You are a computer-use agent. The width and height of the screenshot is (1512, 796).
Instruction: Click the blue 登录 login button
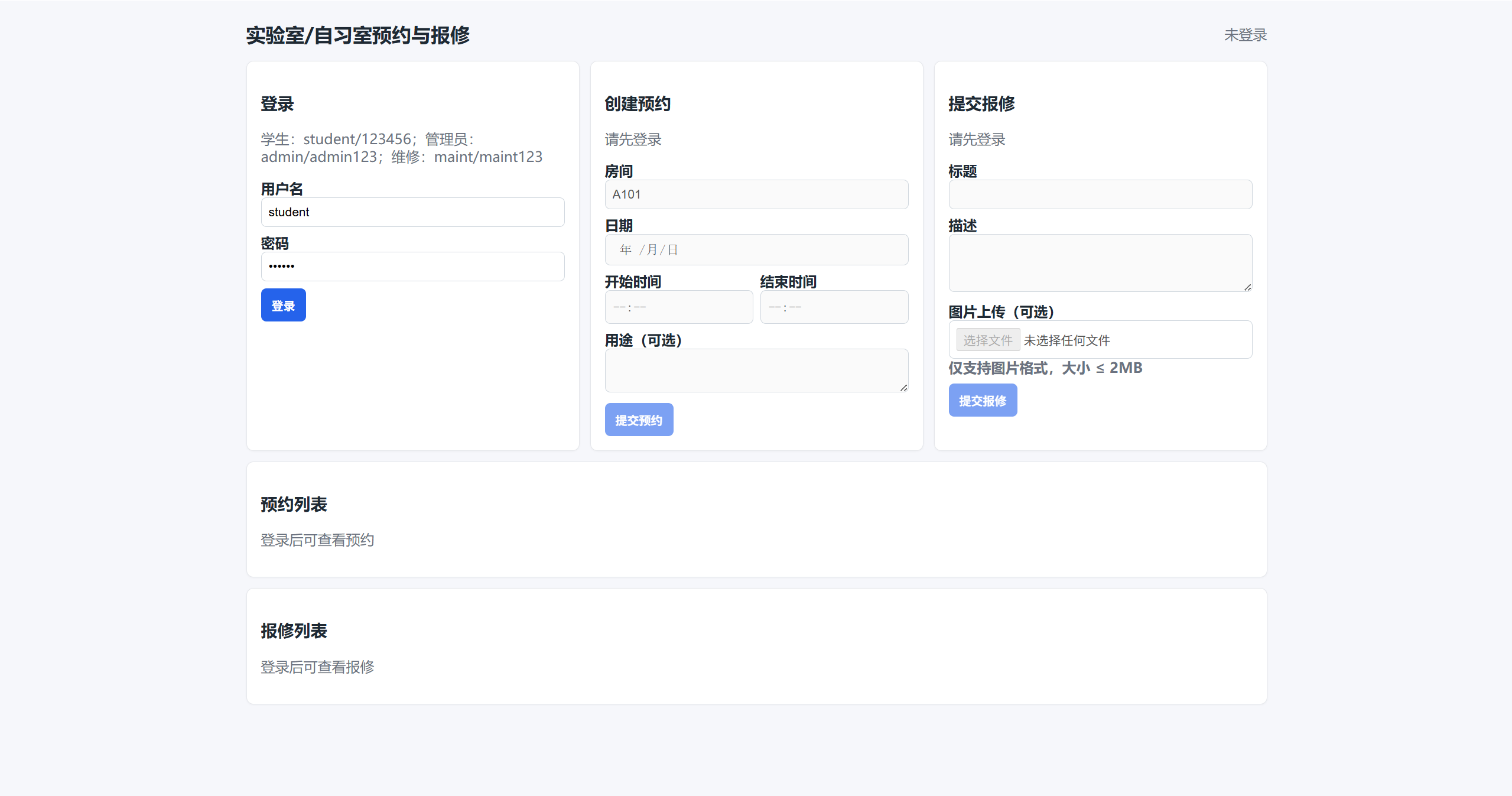coord(283,305)
